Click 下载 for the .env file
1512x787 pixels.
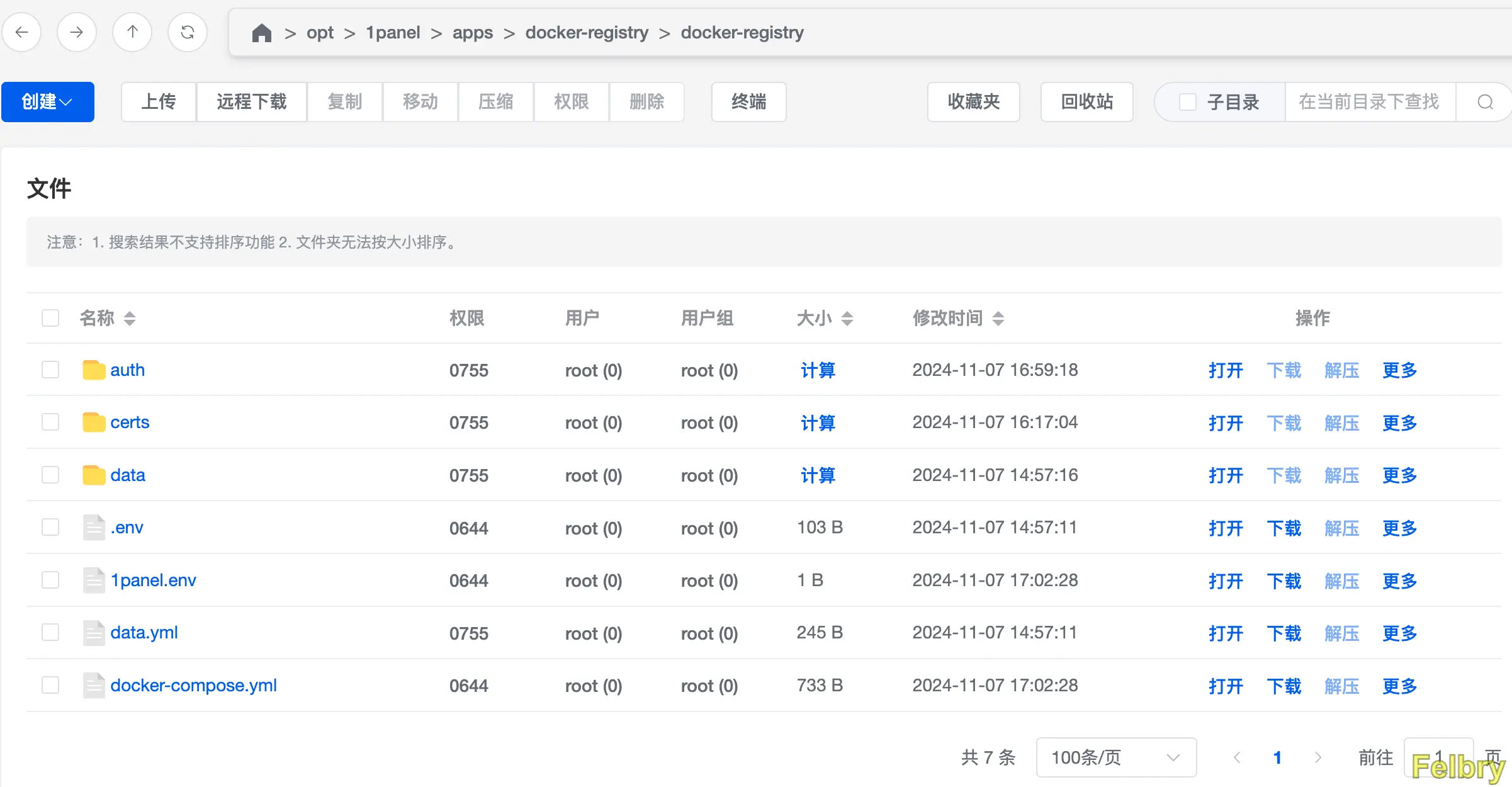point(1284,528)
